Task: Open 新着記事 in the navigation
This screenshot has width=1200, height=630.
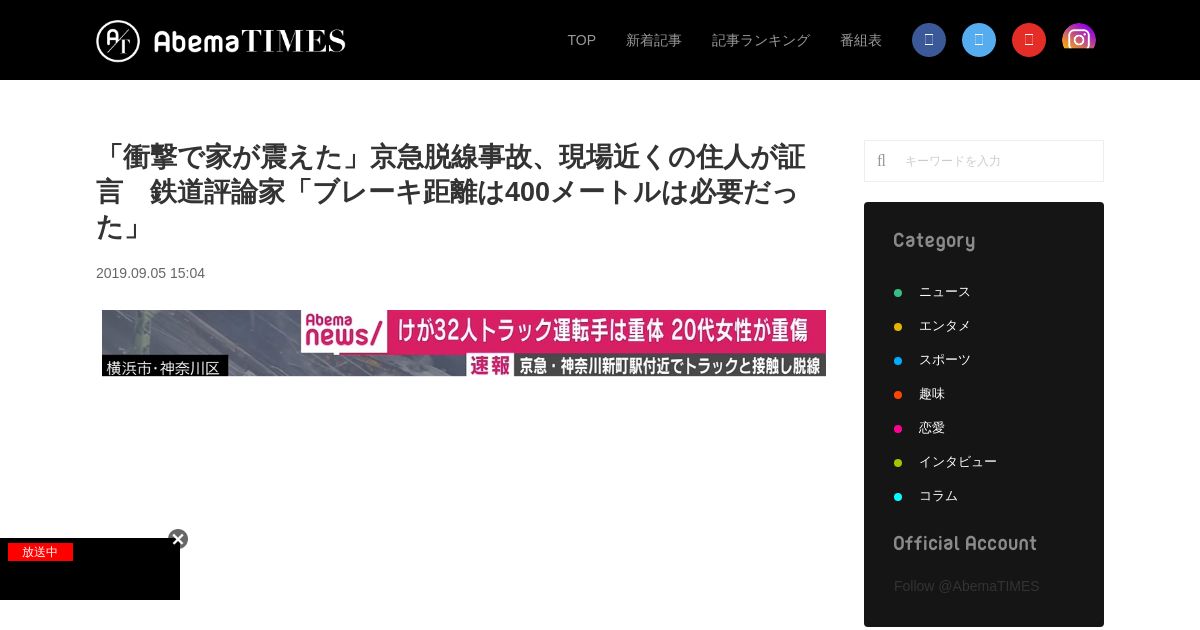Action: 654,40
